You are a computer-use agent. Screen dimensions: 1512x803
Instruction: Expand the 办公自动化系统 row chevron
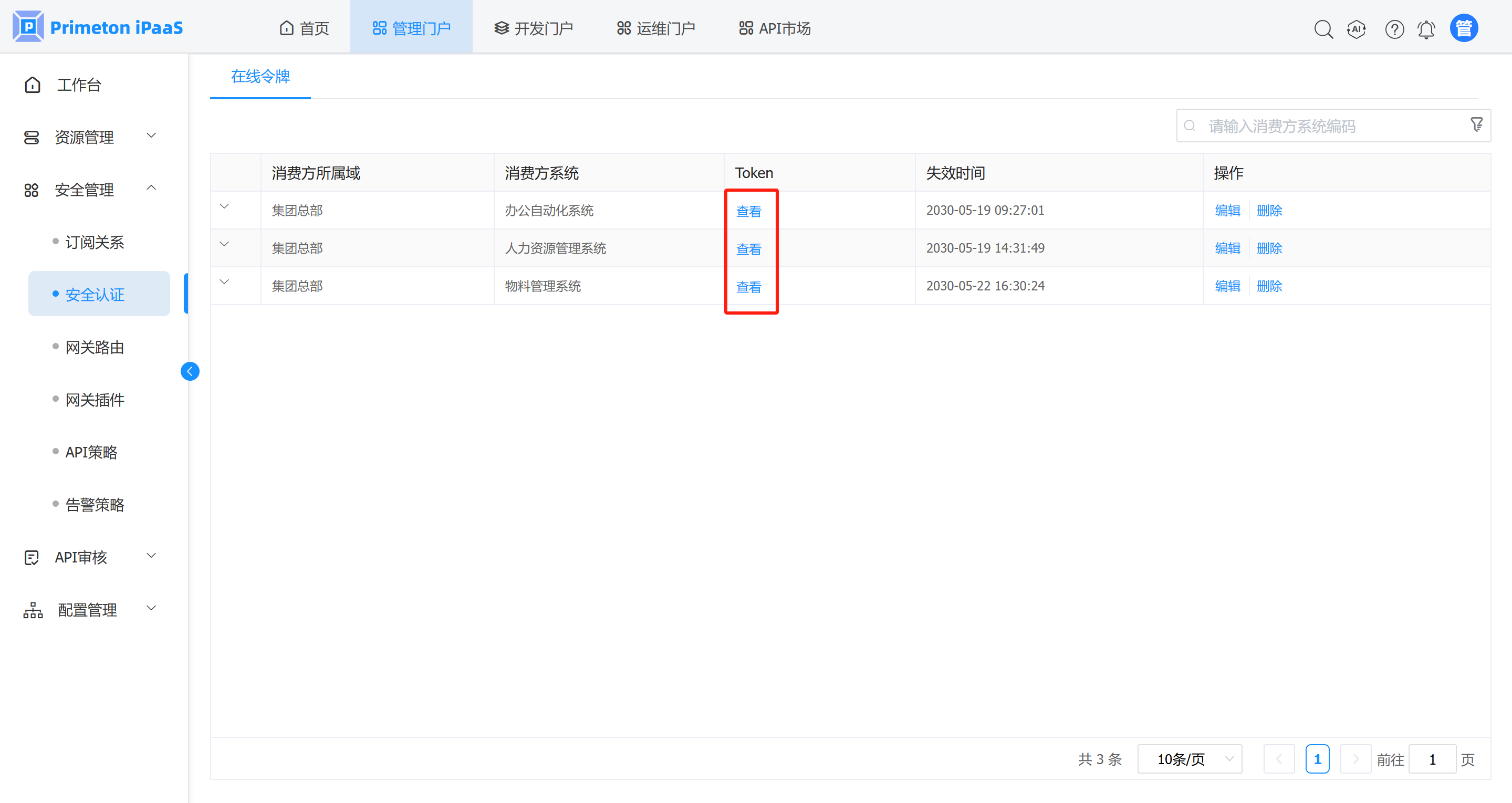(224, 206)
